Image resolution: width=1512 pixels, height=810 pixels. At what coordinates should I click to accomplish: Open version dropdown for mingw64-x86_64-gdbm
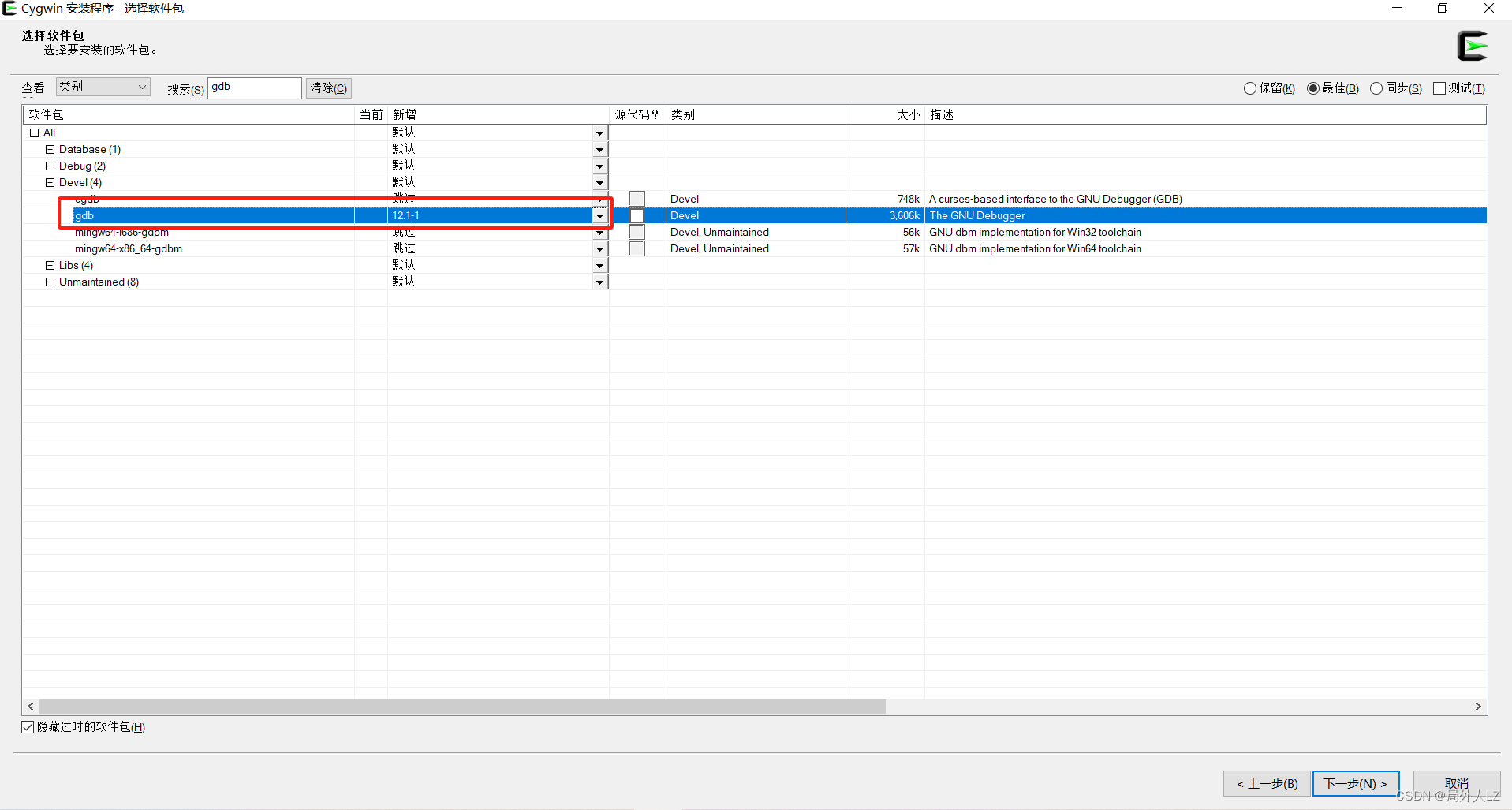[600, 249]
